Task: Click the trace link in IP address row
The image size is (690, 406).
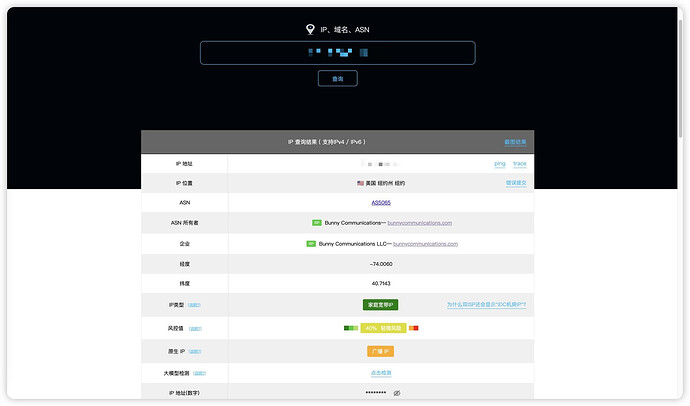Action: click(520, 164)
